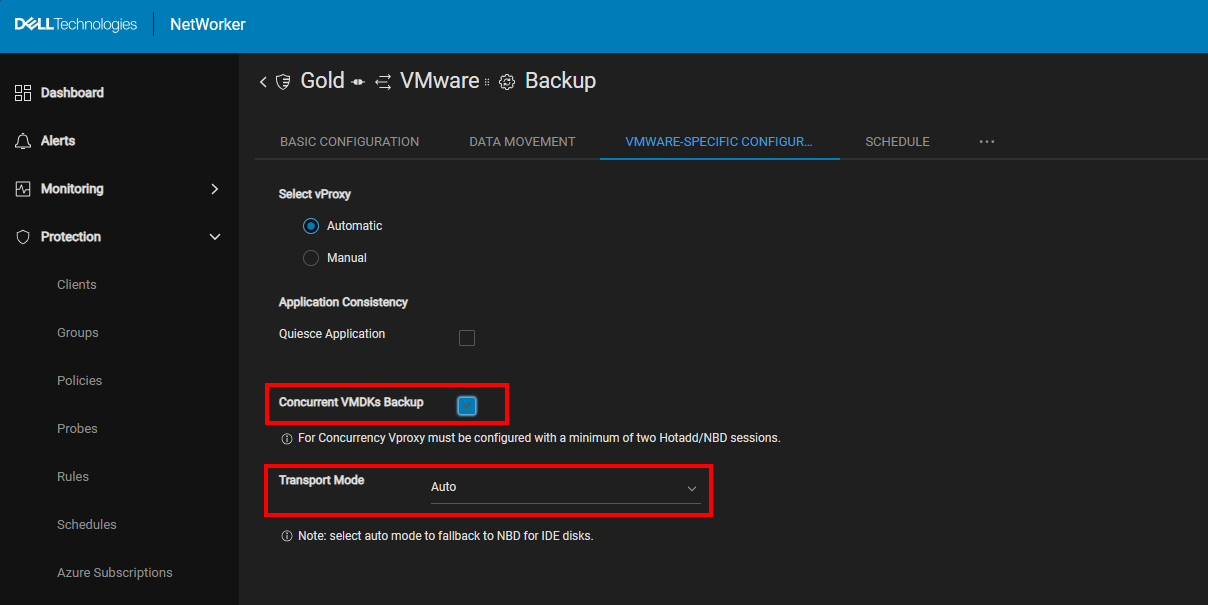Open Rules under Protection
This screenshot has width=1208, height=605.
click(73, 477)
